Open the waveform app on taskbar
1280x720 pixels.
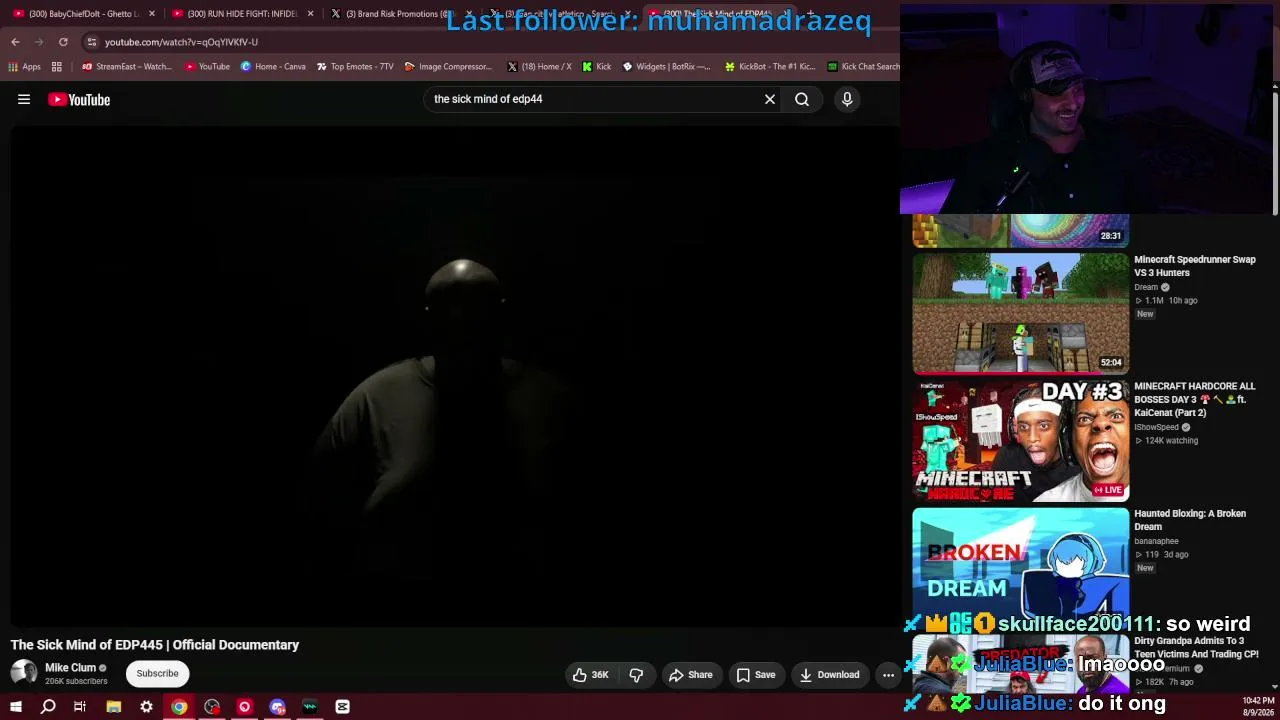tap(310, 707)
